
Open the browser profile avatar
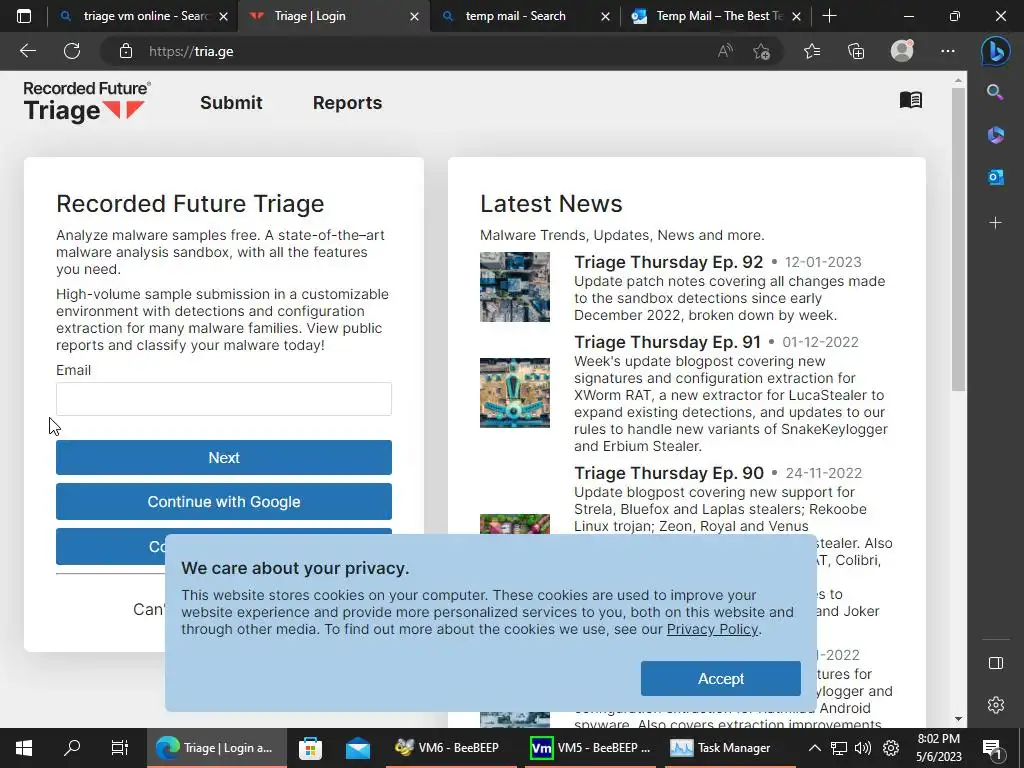(902, 51)
